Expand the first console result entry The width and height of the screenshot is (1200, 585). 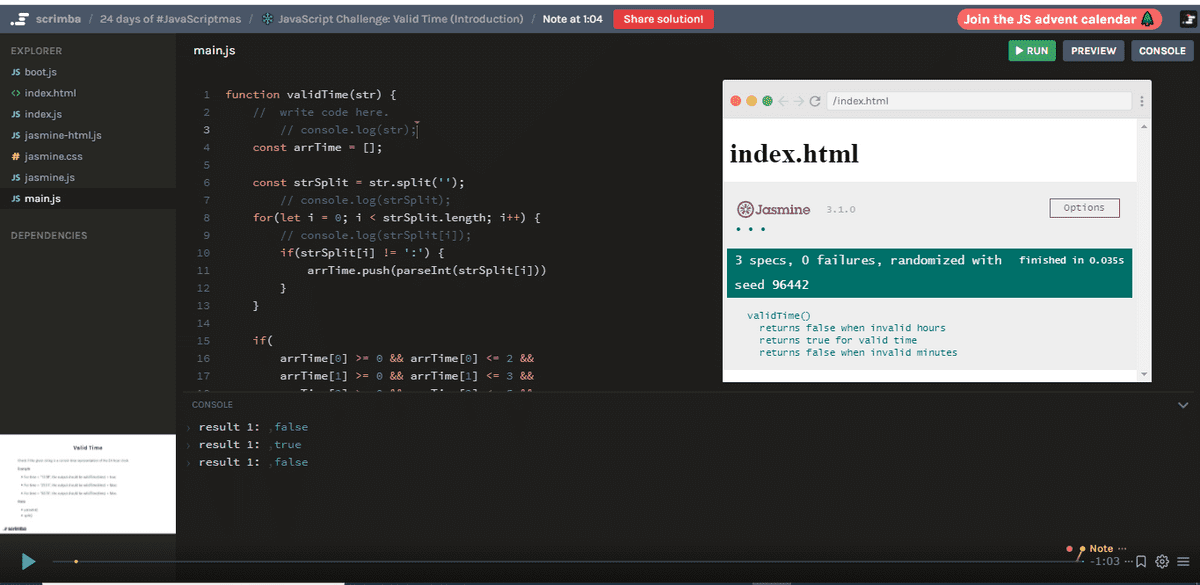(190, 428)
